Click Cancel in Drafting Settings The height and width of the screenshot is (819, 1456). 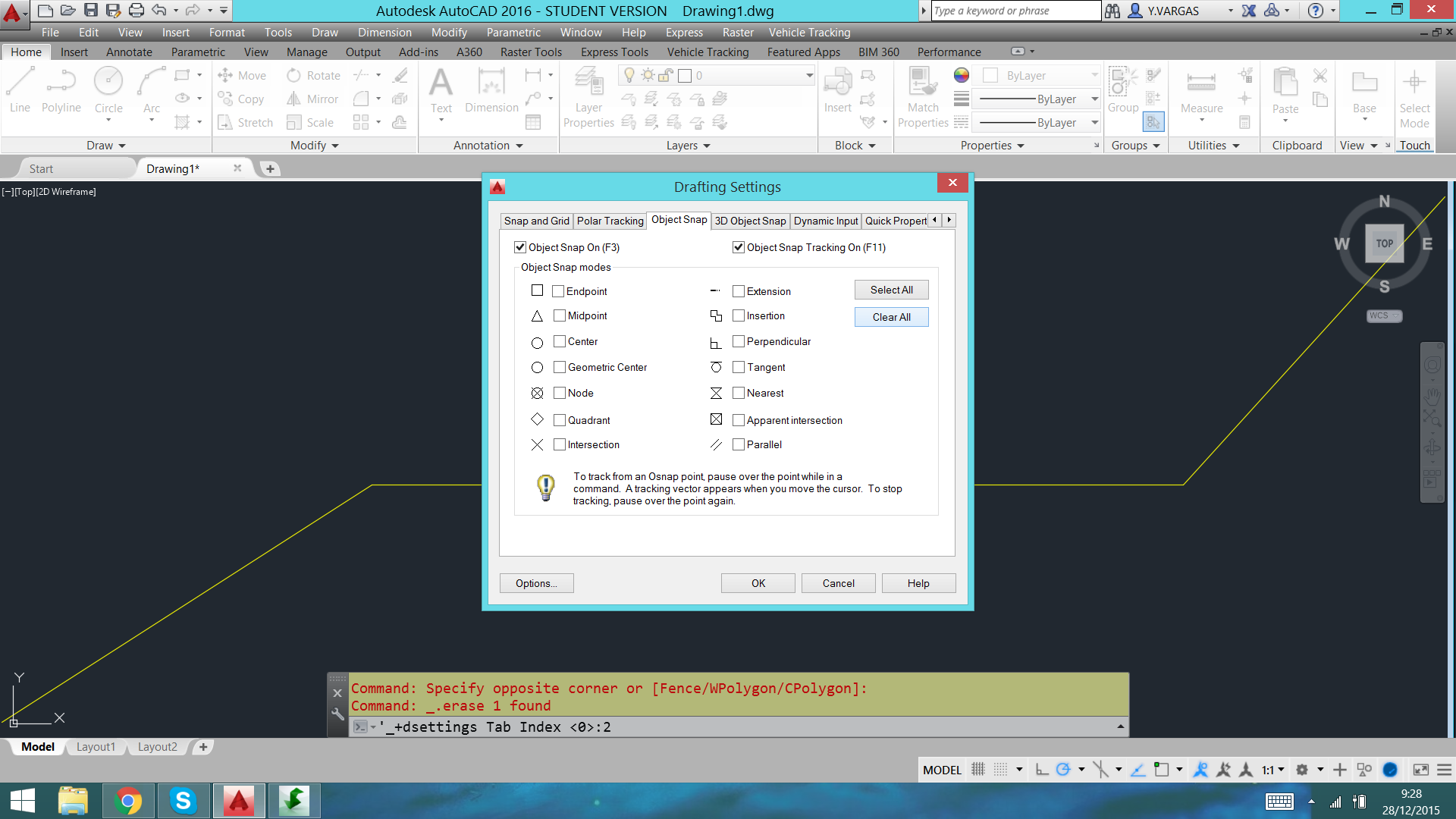coord(838,583)
